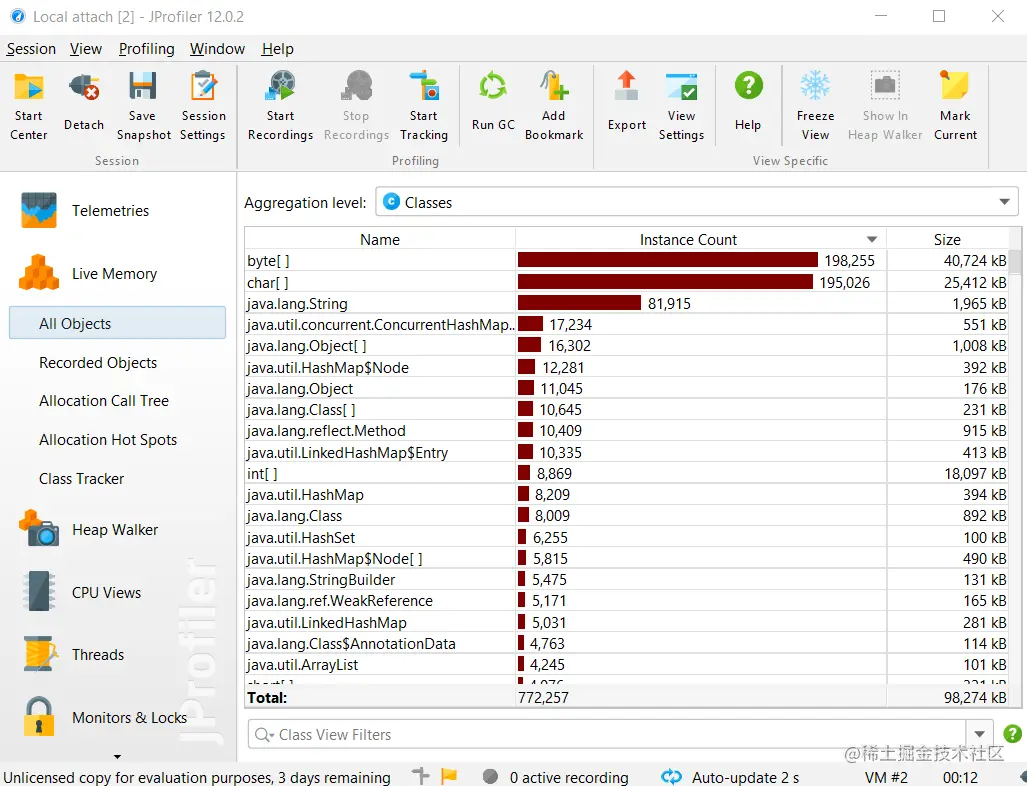Sort by the Size column header
Screen dimensions: 1027x786
pos(947,239)
